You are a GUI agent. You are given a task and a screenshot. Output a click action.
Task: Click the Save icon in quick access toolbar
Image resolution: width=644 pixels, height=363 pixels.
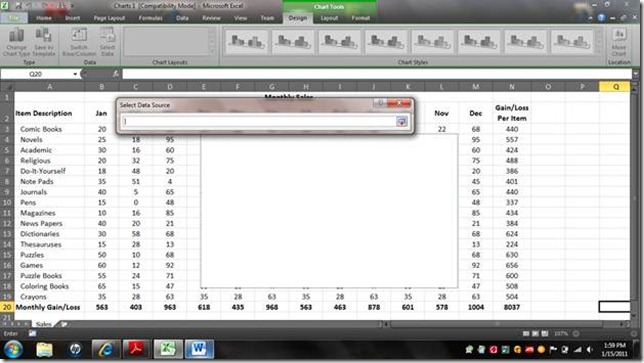pos(18,6)
